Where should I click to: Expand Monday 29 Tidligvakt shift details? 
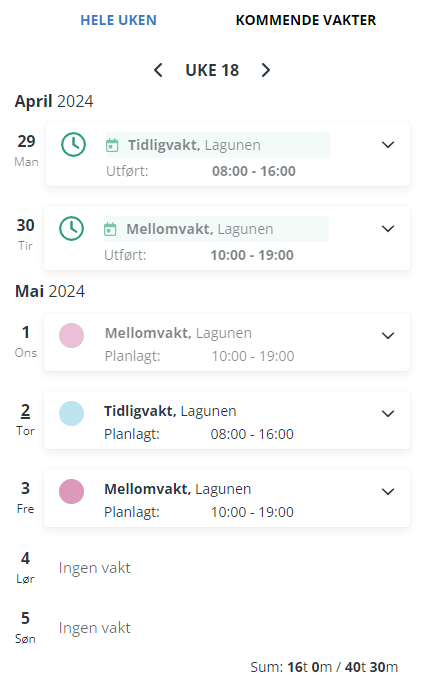point(388,144)
